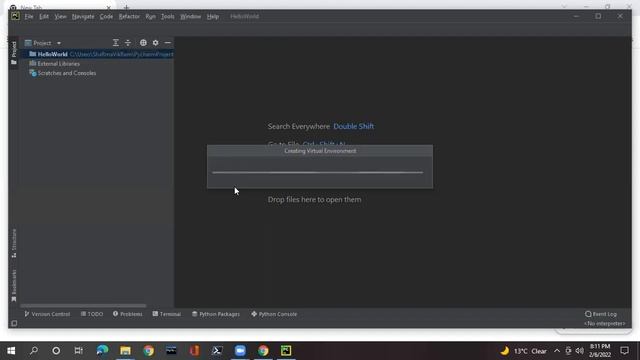Click the PyCharm logo icon in title bar

15,16
